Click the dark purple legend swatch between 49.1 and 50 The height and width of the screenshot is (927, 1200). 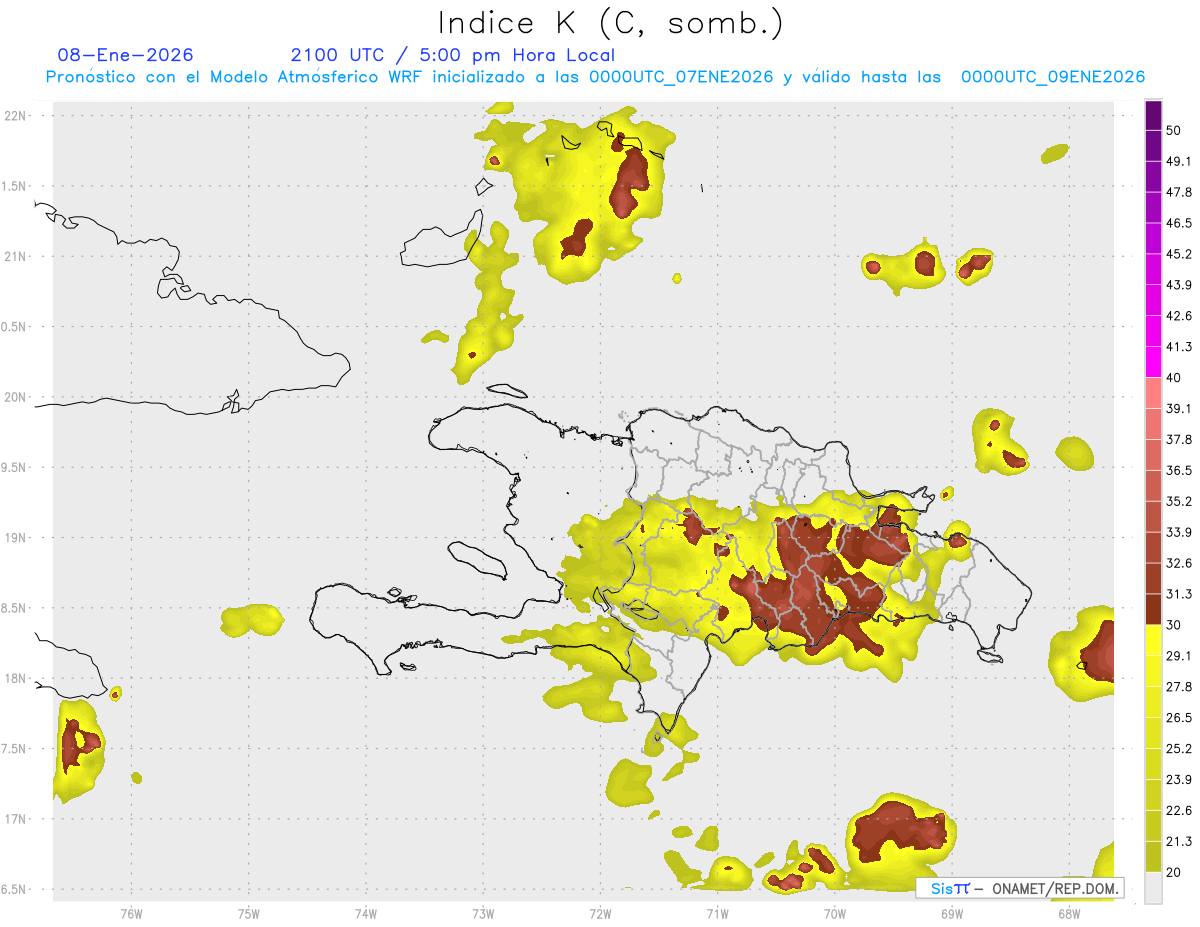click(1153, 146)
